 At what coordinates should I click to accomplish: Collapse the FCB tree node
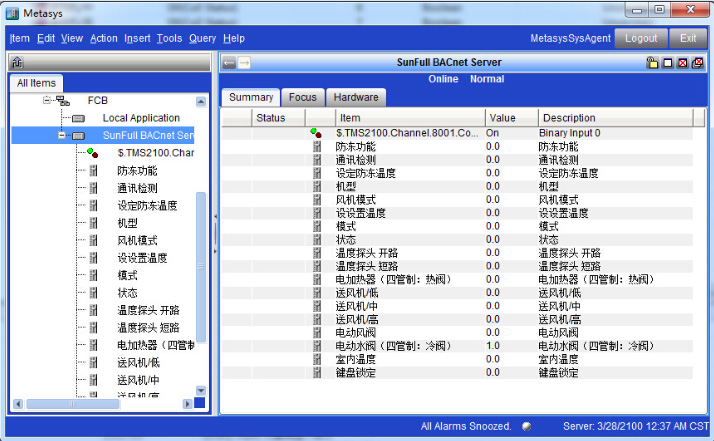47,101
